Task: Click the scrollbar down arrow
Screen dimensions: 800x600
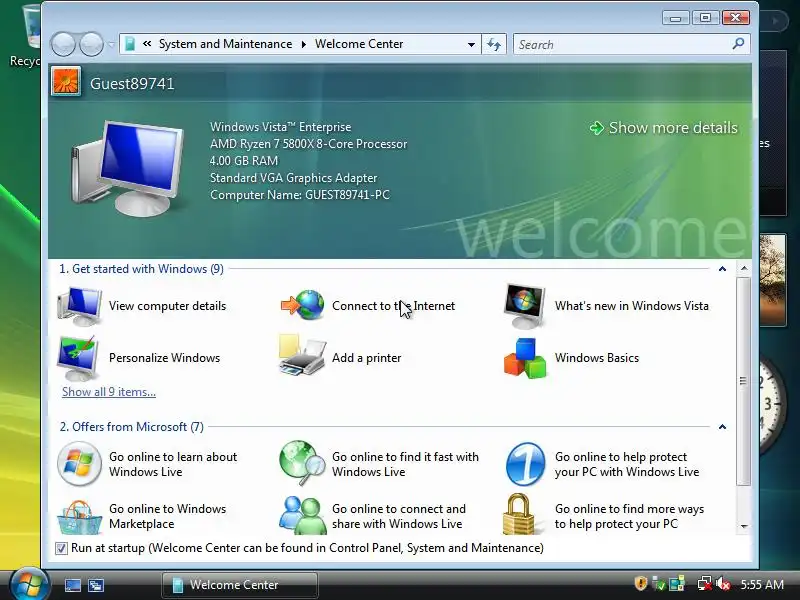Action: (744, 527)
